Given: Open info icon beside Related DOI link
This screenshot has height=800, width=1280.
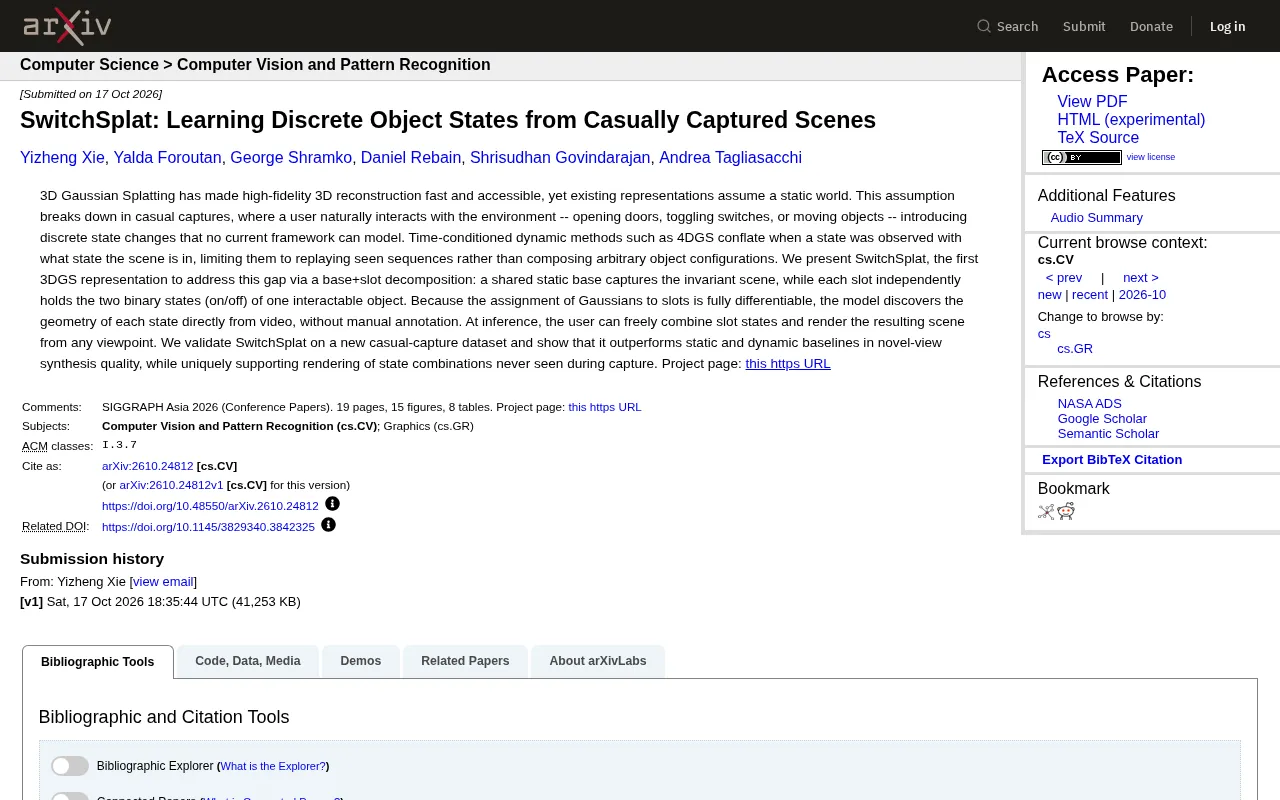Looking at the screenshot, I should pyautogui.click(x=328, y=525).
